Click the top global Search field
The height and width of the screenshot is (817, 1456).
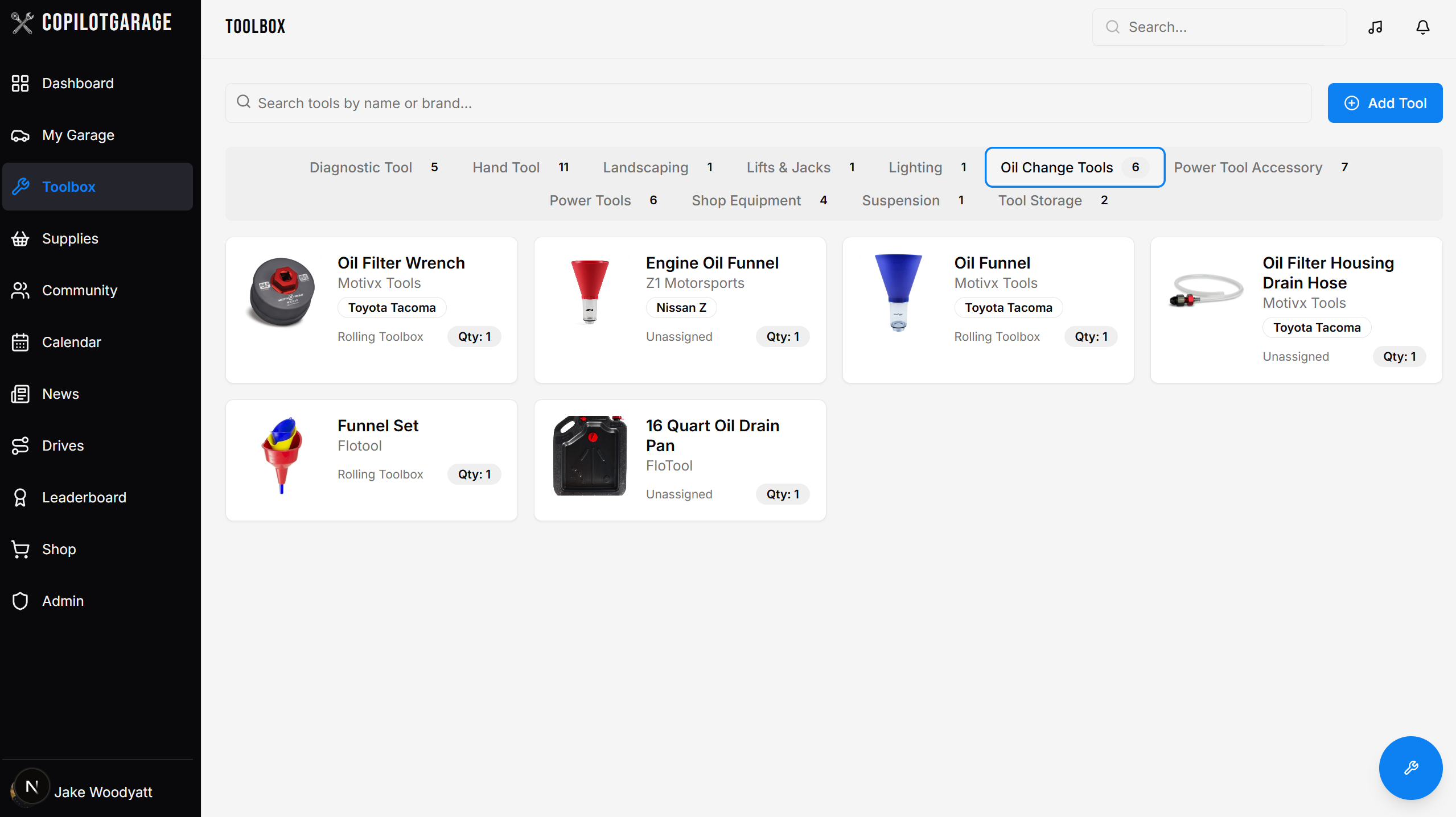(x=1219, y=27)
